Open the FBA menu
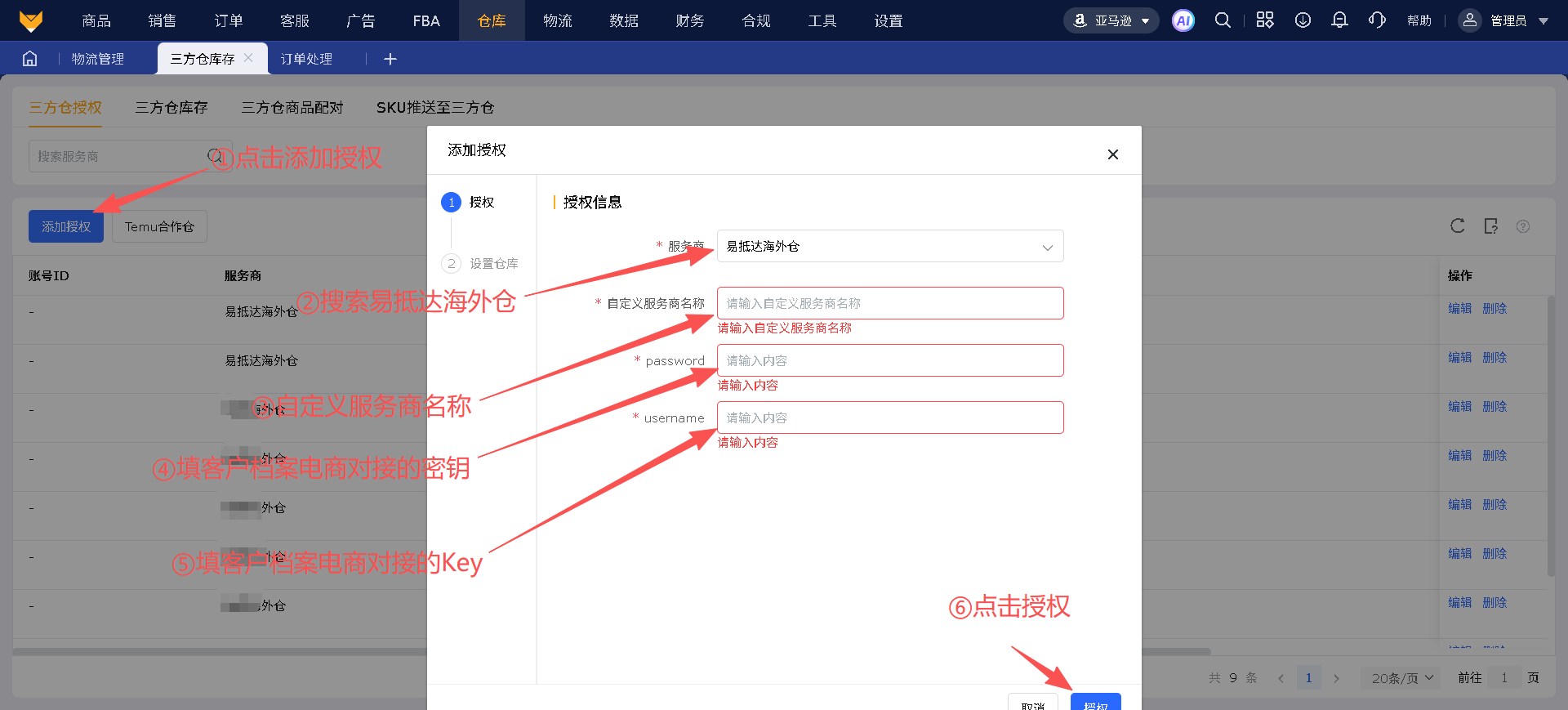Image resolution: width=1568 pixels, height=710 pixels. [x=426, y=20]
